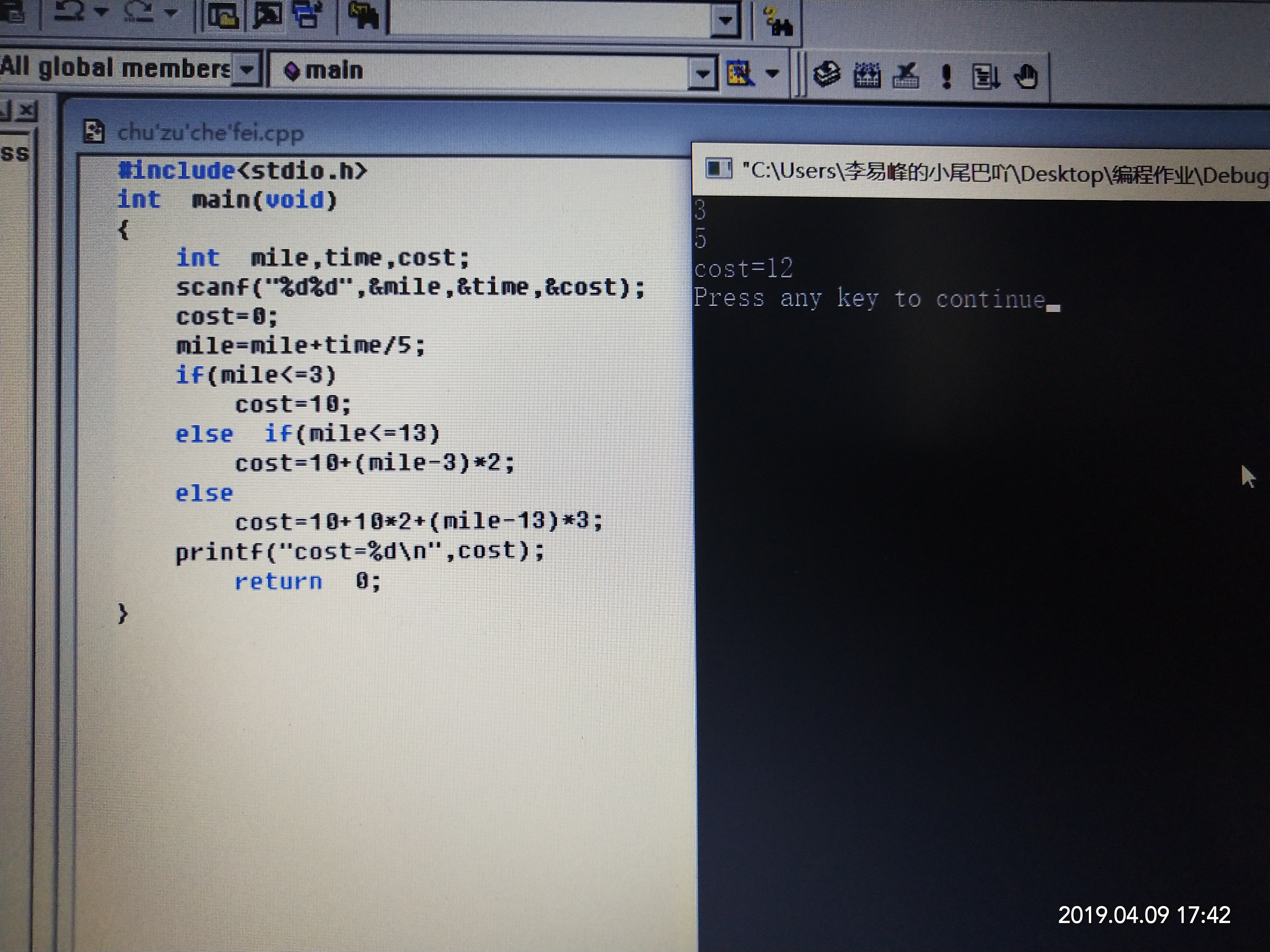Click the console input line showing 3
The height and width of the screenshot is (952, 1270).
click(x=700, y=210)
